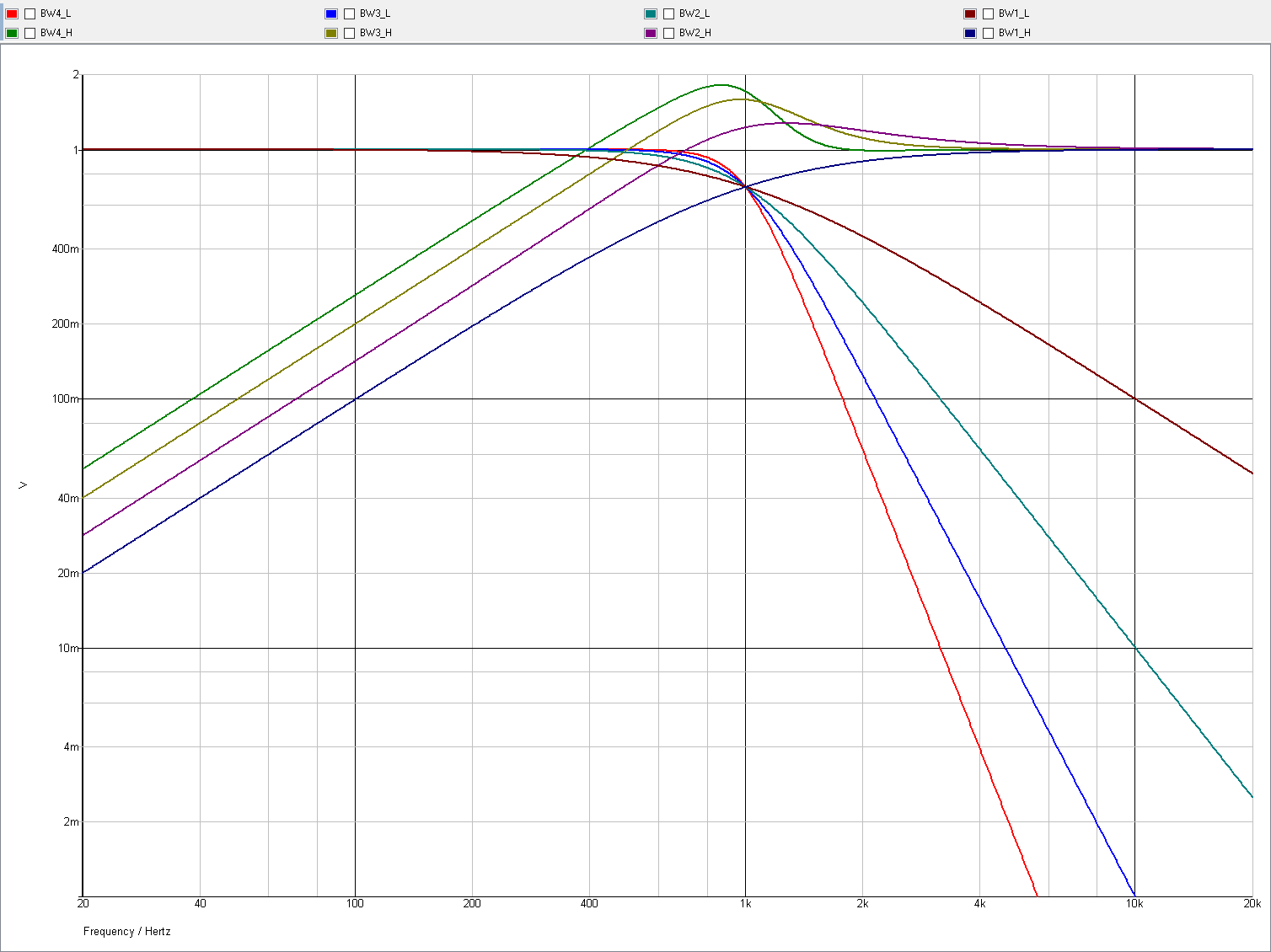Image resolution: width=1271 pixels, height=952 pixels.
Task: Tick the BW1_L curve checkbox
Action: click(x=989, y=13)
